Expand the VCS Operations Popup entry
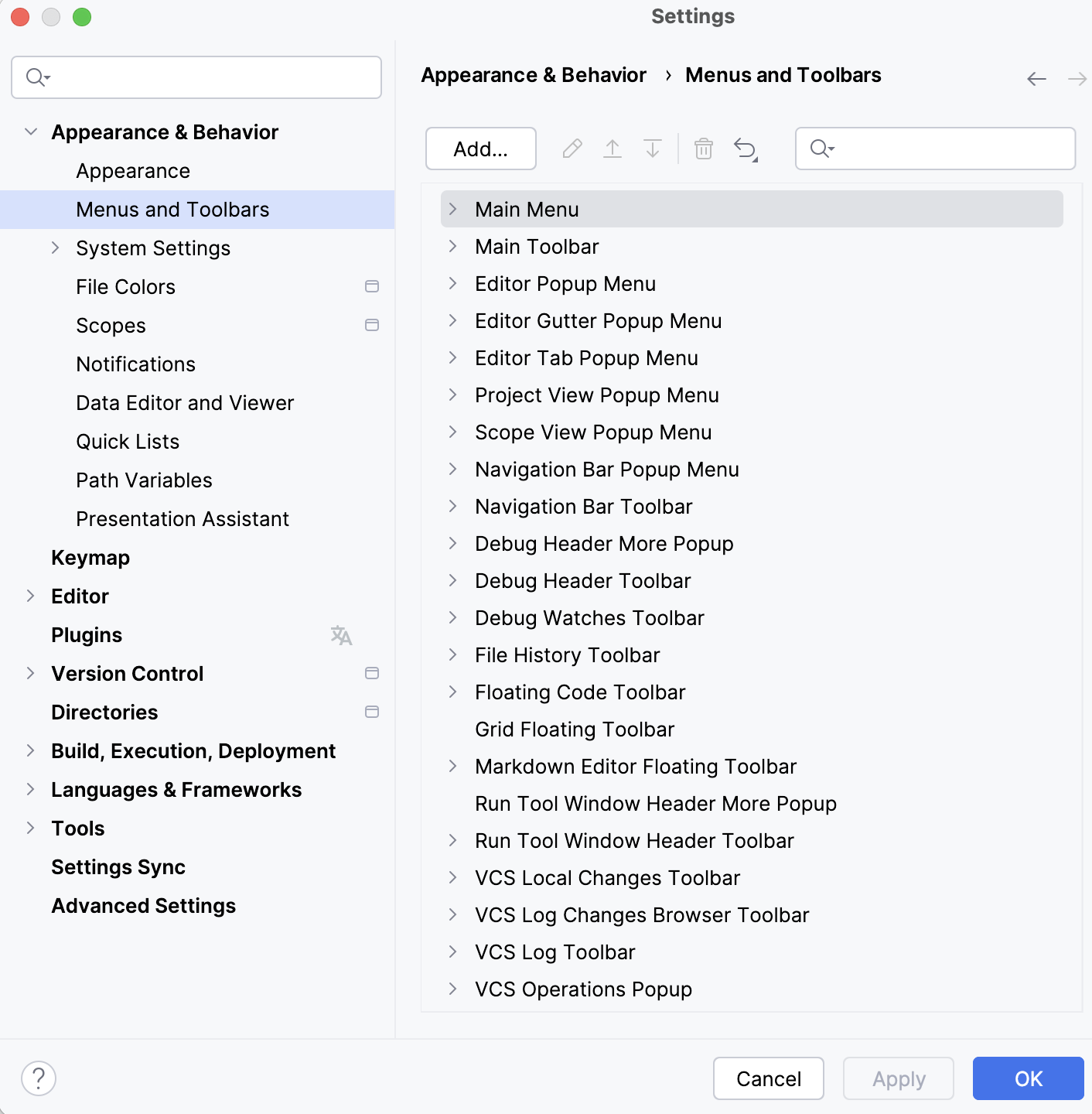The width and height of the screenshot is (1092, 1114). 453,989
